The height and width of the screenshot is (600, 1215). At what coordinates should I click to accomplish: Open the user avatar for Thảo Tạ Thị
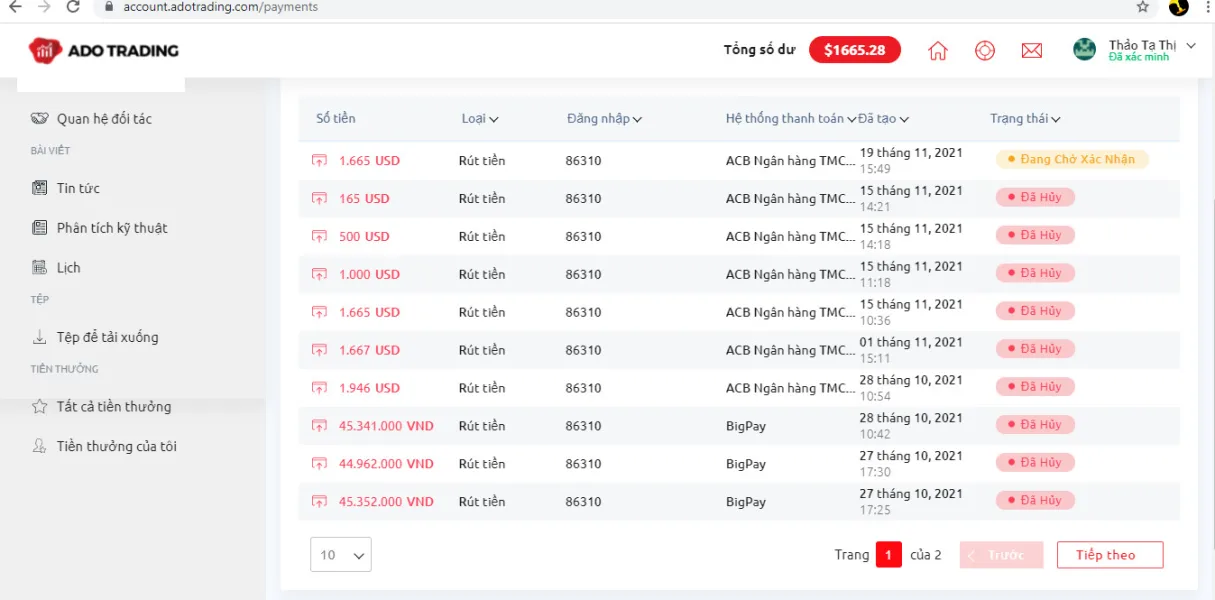(1085, 49)
